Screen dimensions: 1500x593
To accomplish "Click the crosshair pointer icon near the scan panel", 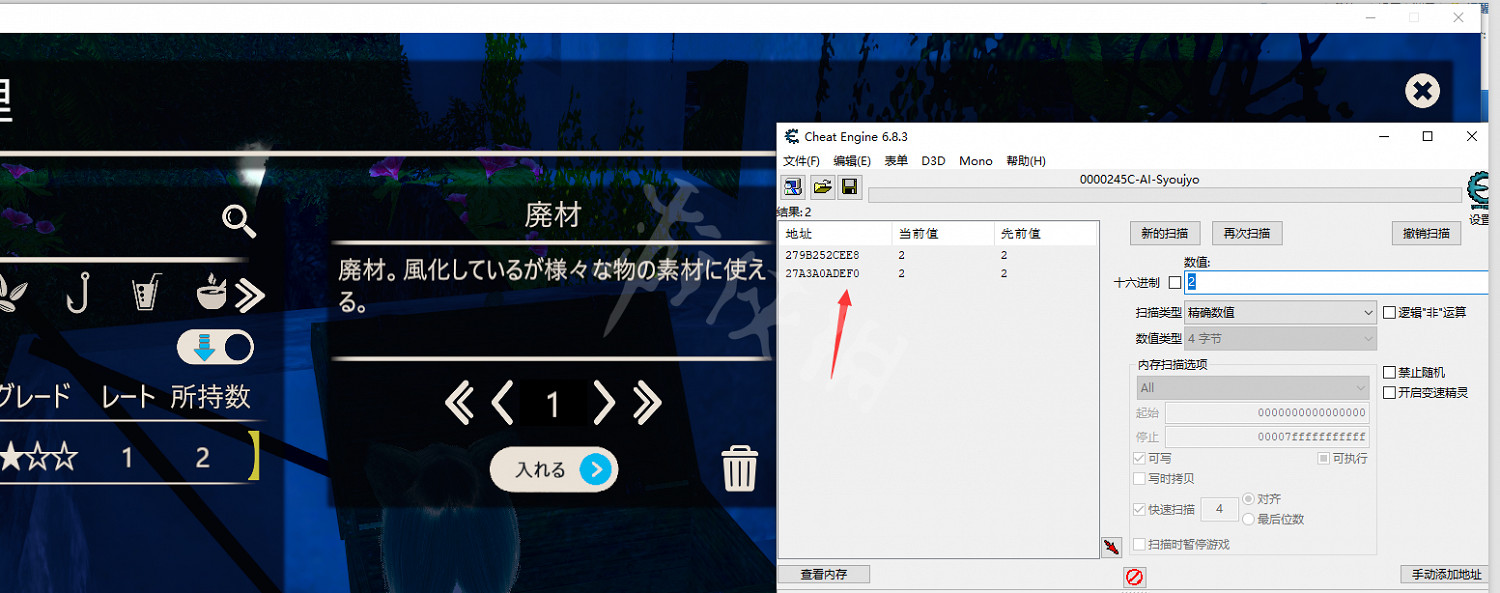I will coord(1112,547).
